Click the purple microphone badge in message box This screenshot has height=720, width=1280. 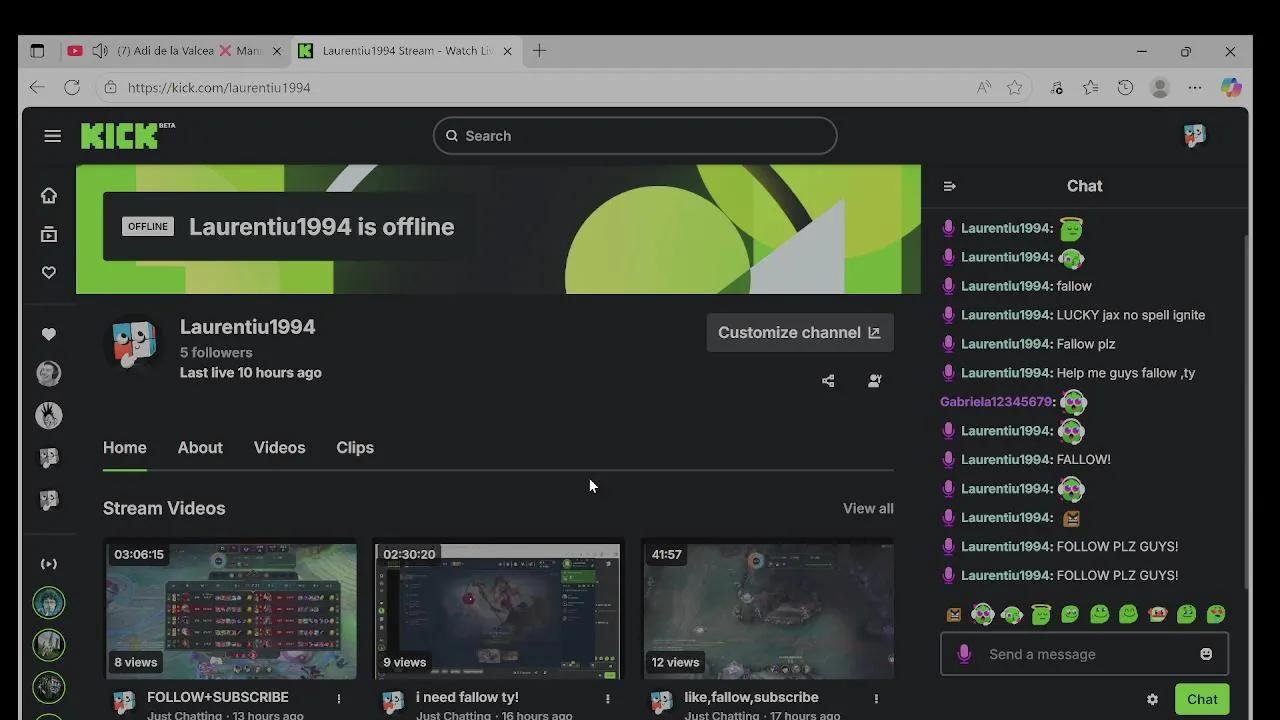pos(964,654)
